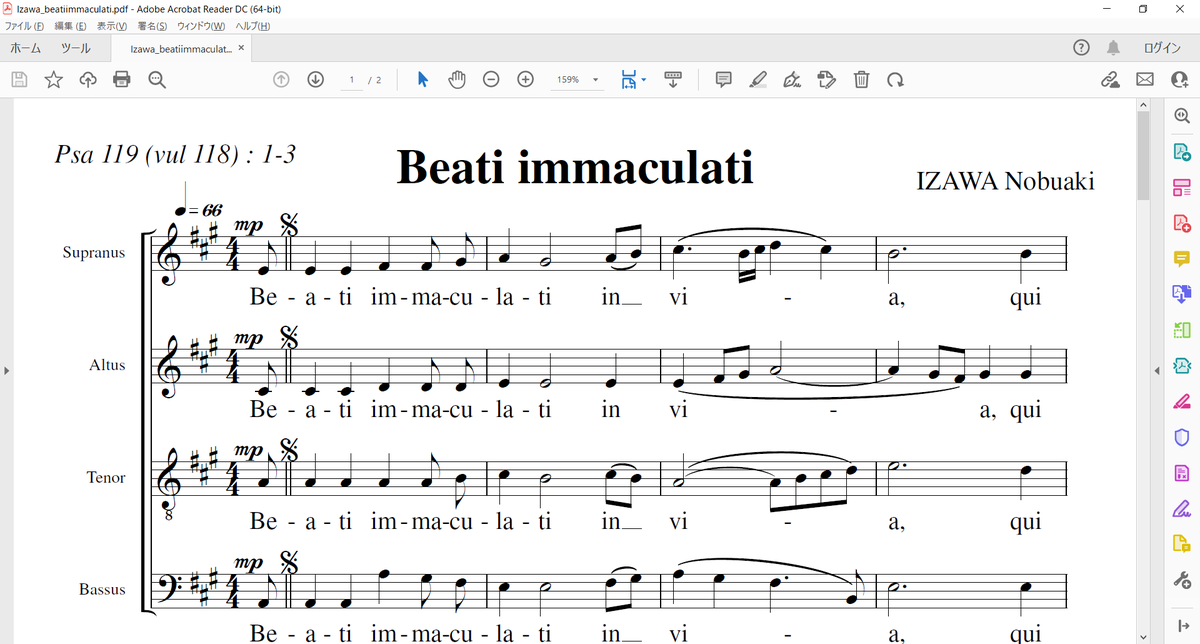This screenshot has height=644, width=1200.
Task: Zoom out with the minus button
Action: [491, 80]
